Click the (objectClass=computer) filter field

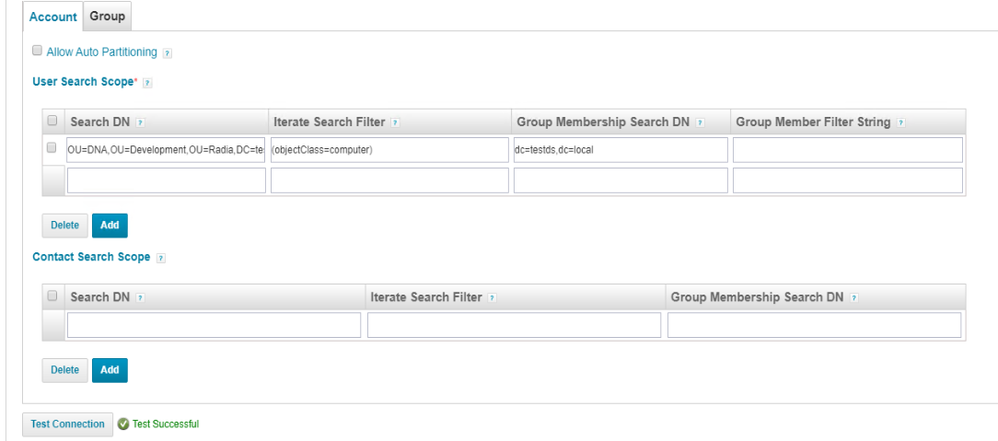point(389,150)
